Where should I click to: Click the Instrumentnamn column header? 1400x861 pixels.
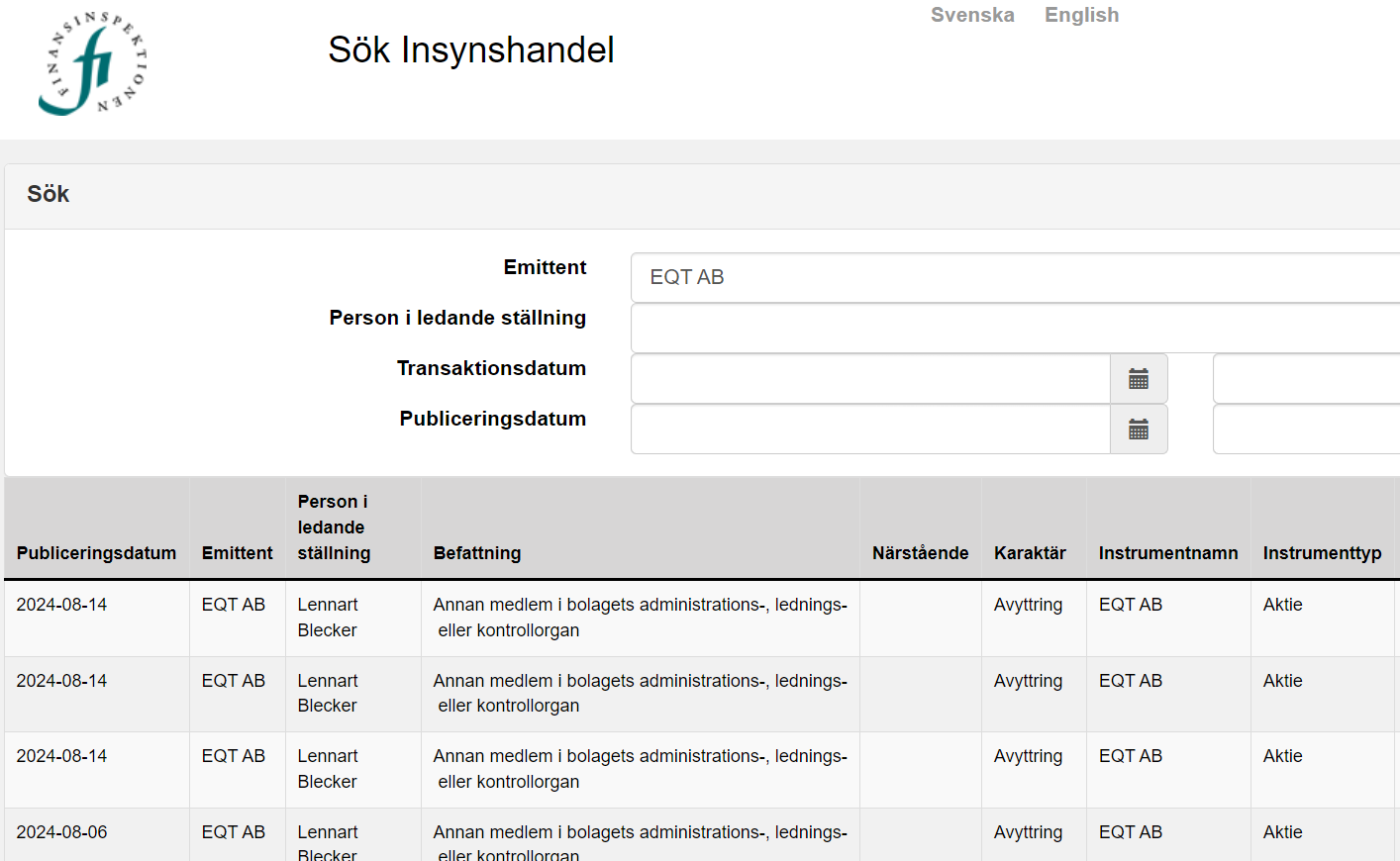(x=1167, y=553)
